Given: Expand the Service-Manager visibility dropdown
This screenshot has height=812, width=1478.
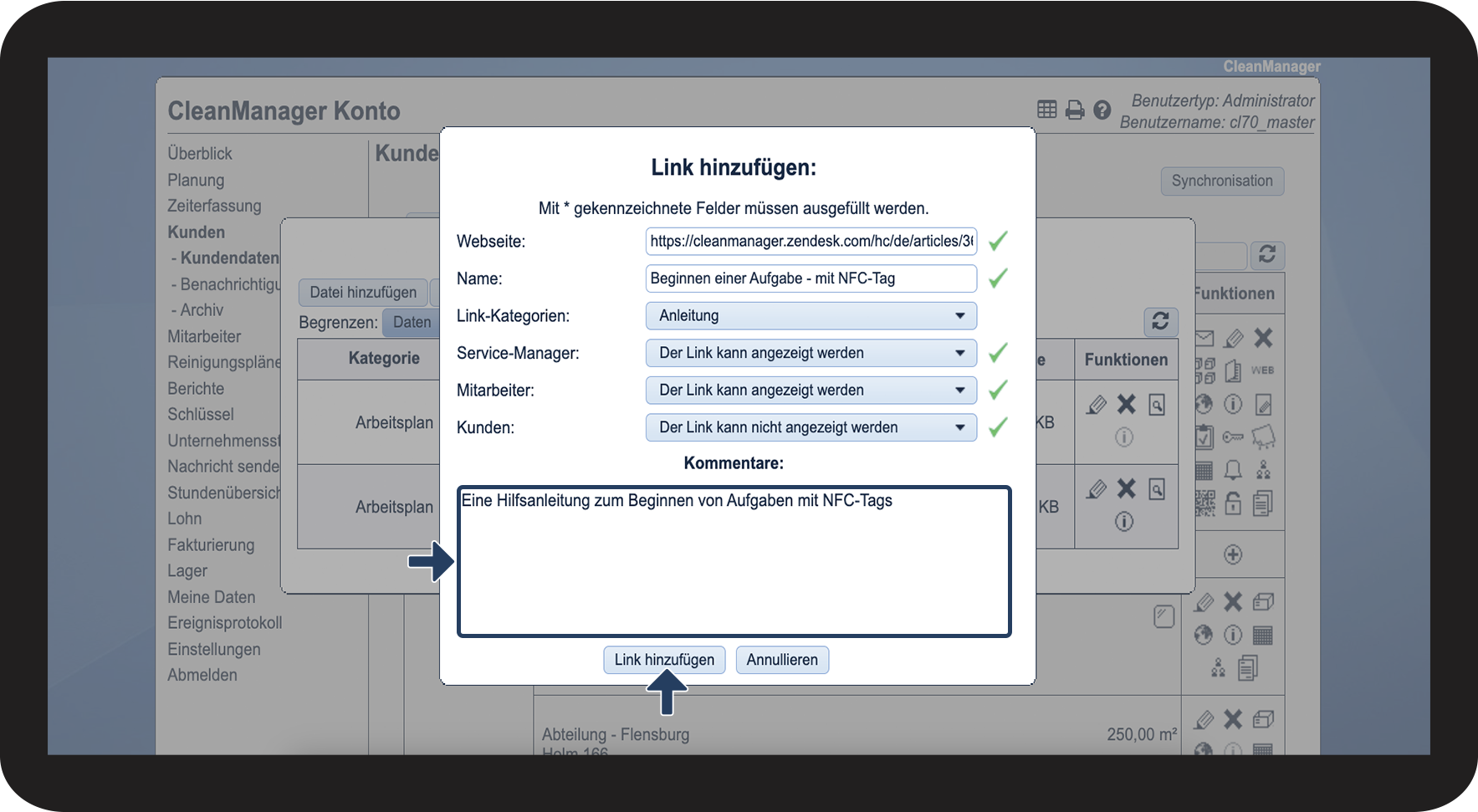Looking at the screenshot, I should coord(811,353).
